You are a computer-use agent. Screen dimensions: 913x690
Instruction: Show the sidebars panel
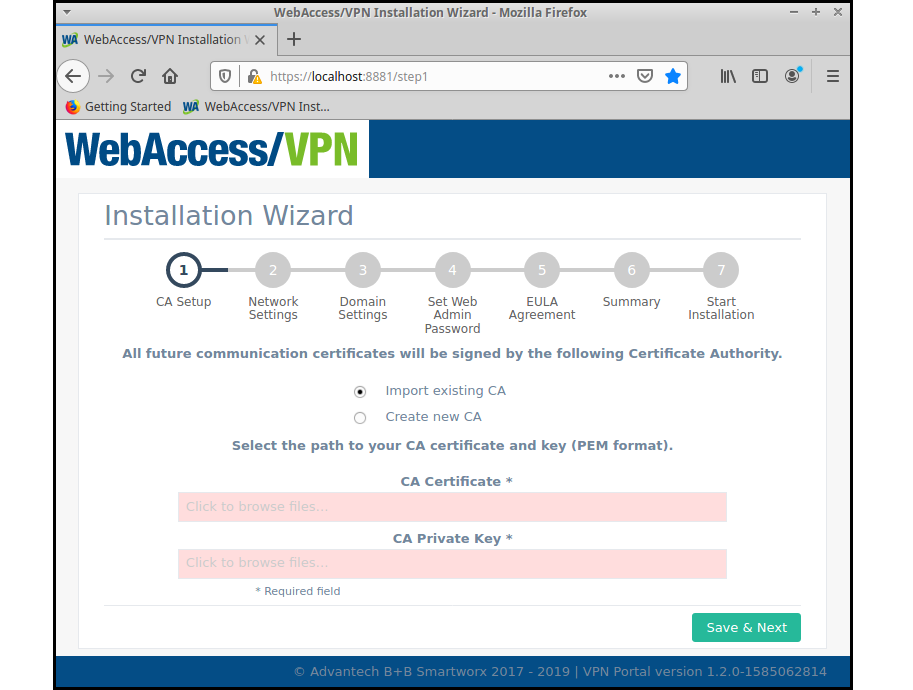[760, 76]
